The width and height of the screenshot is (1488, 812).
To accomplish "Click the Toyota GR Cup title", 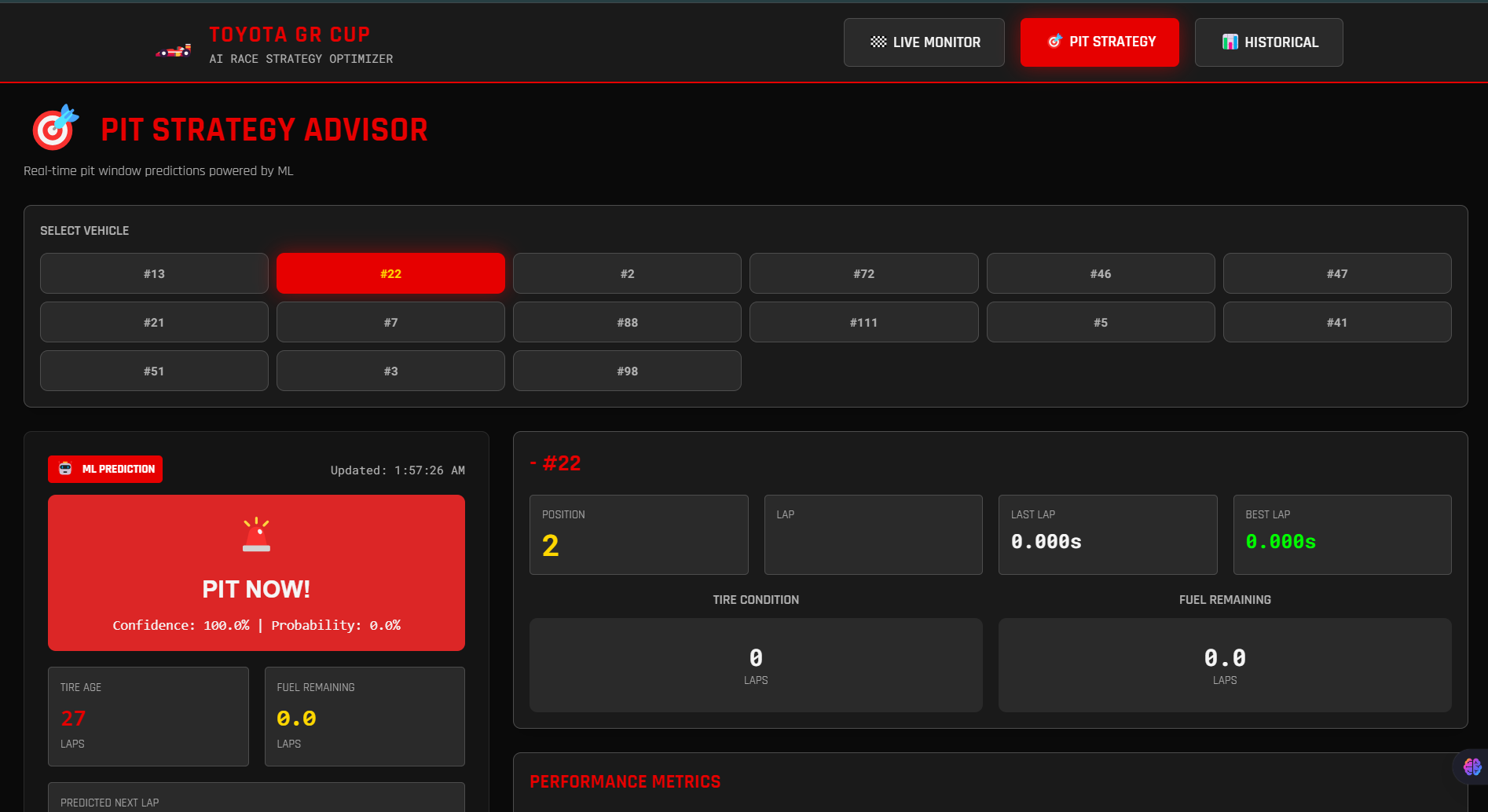I will point(289,35).
